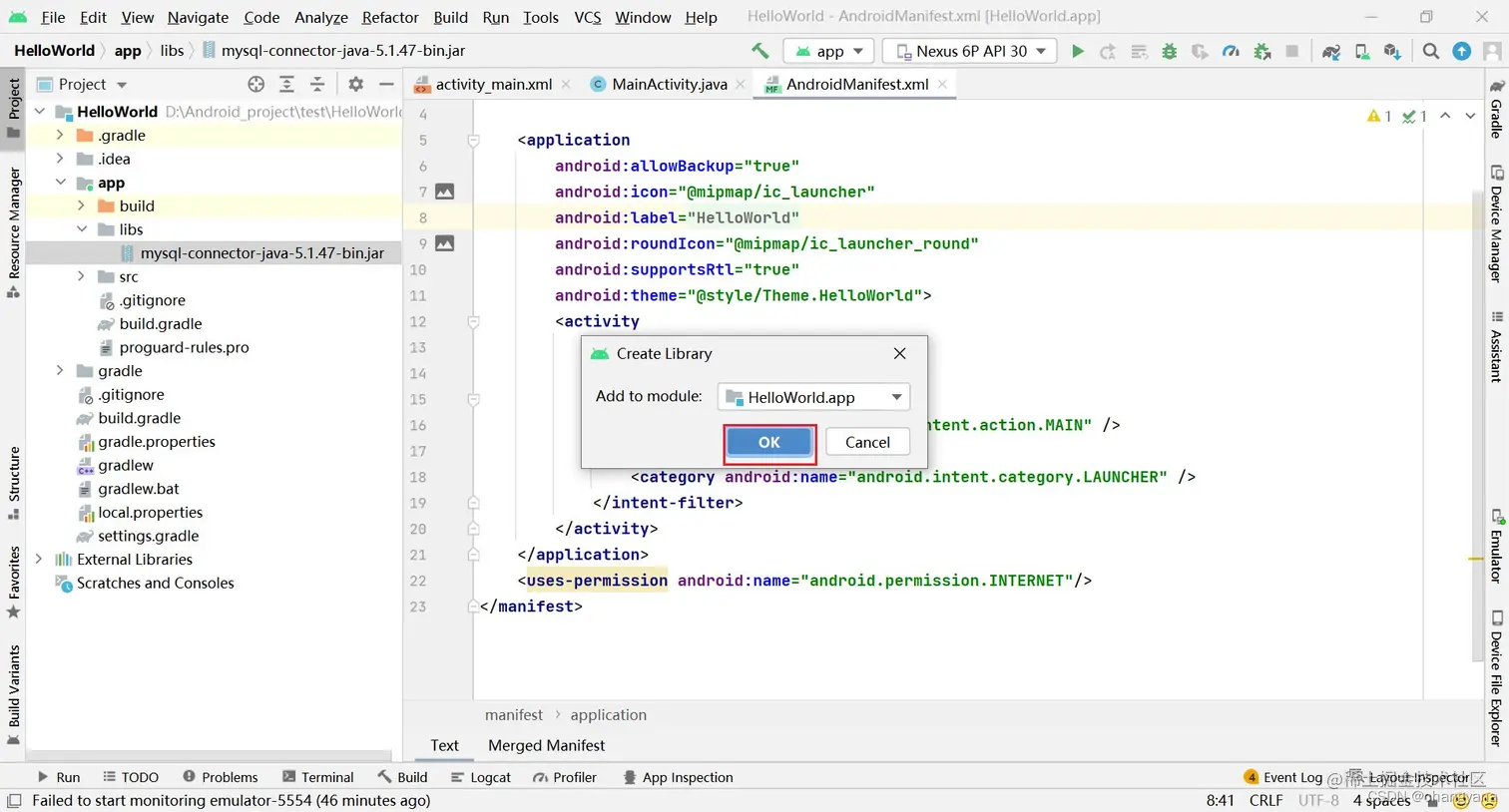Viewport: 1509px width, 812px height.
Task: Click OK in Create Library dialog
Action: pos(769,442)
